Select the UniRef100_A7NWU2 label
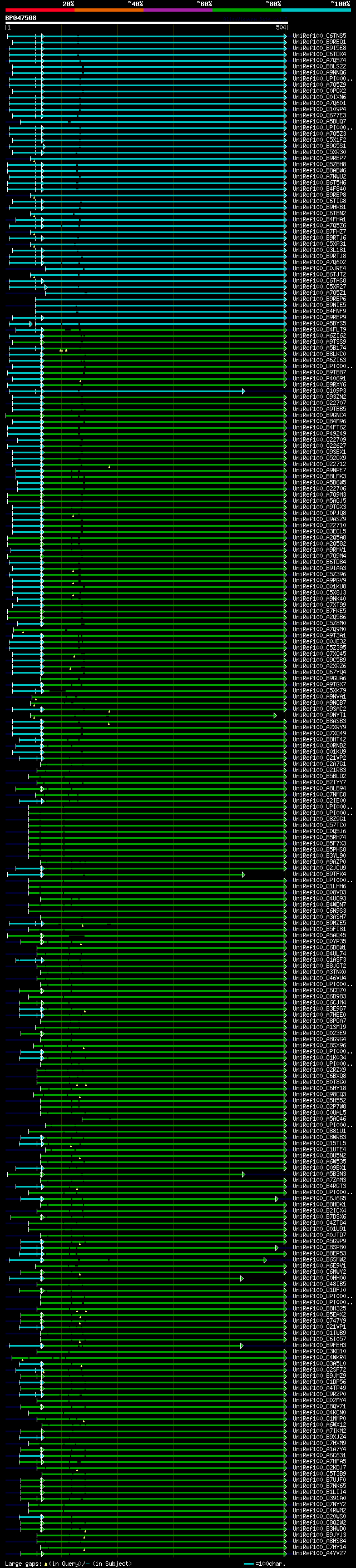356x1568 pixels. (319, 176)
